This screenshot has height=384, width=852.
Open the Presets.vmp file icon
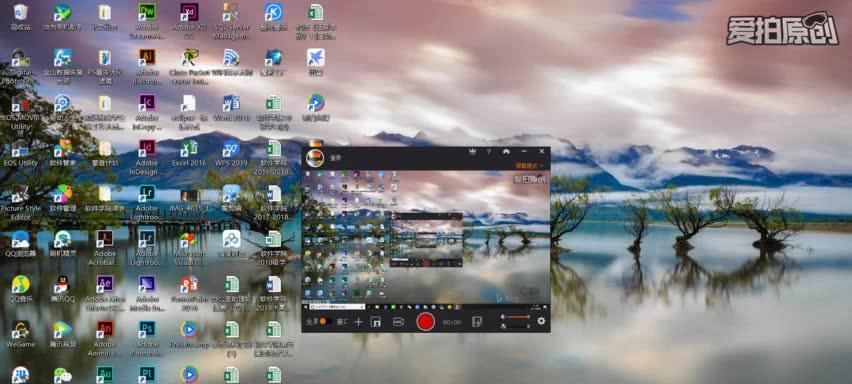point(189,334)
